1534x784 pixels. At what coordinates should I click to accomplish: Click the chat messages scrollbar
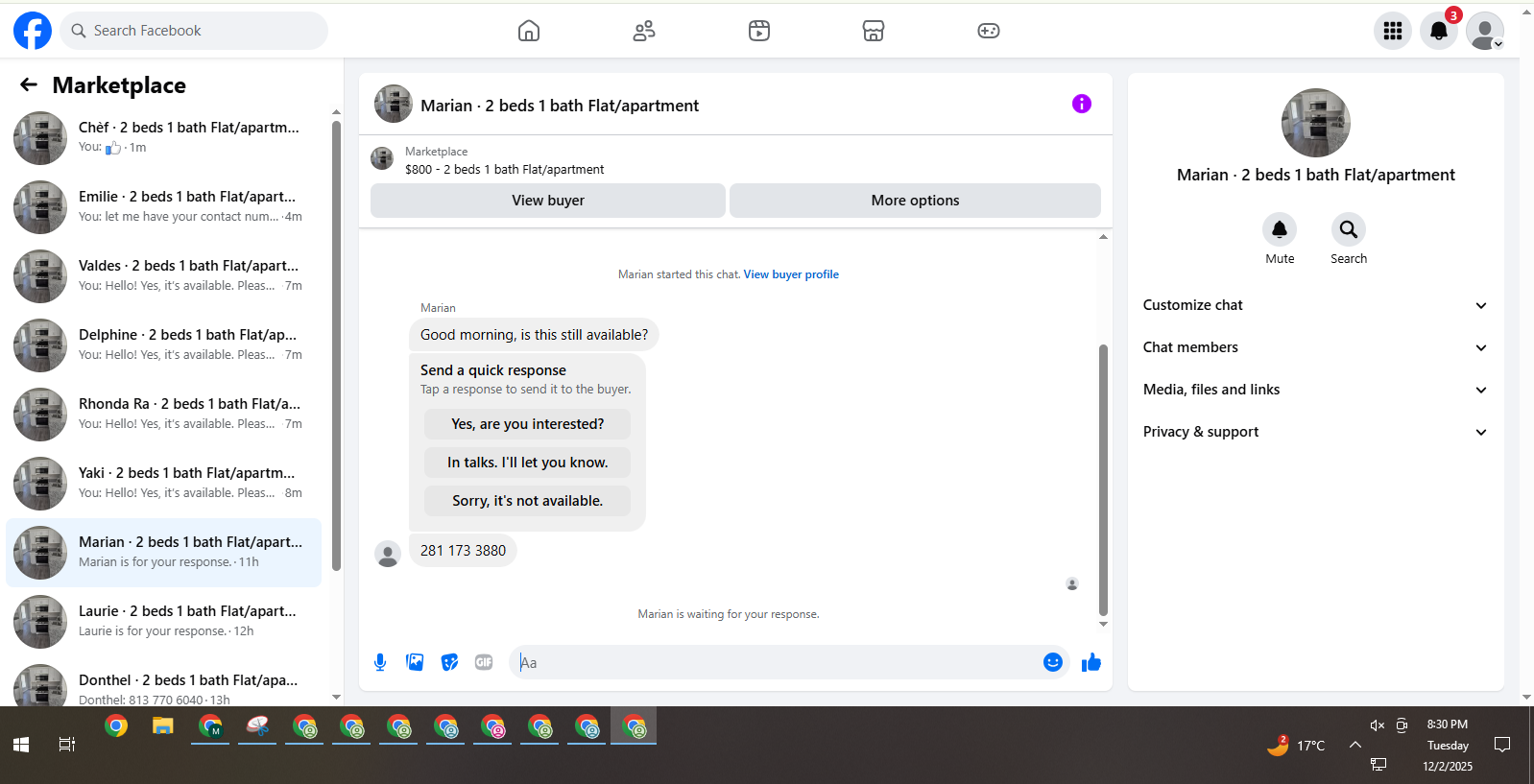tap(1103, 480)
